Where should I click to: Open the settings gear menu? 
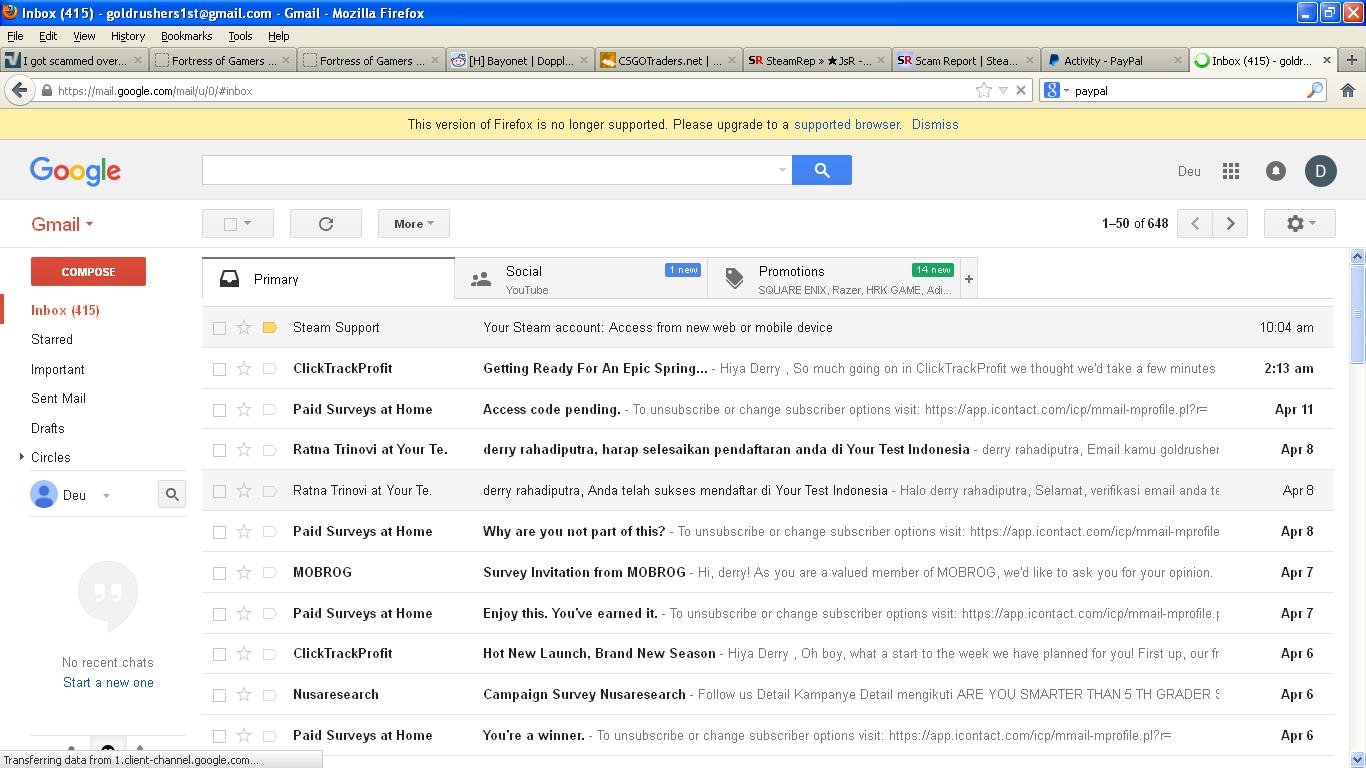click(x=1299, y=224)
